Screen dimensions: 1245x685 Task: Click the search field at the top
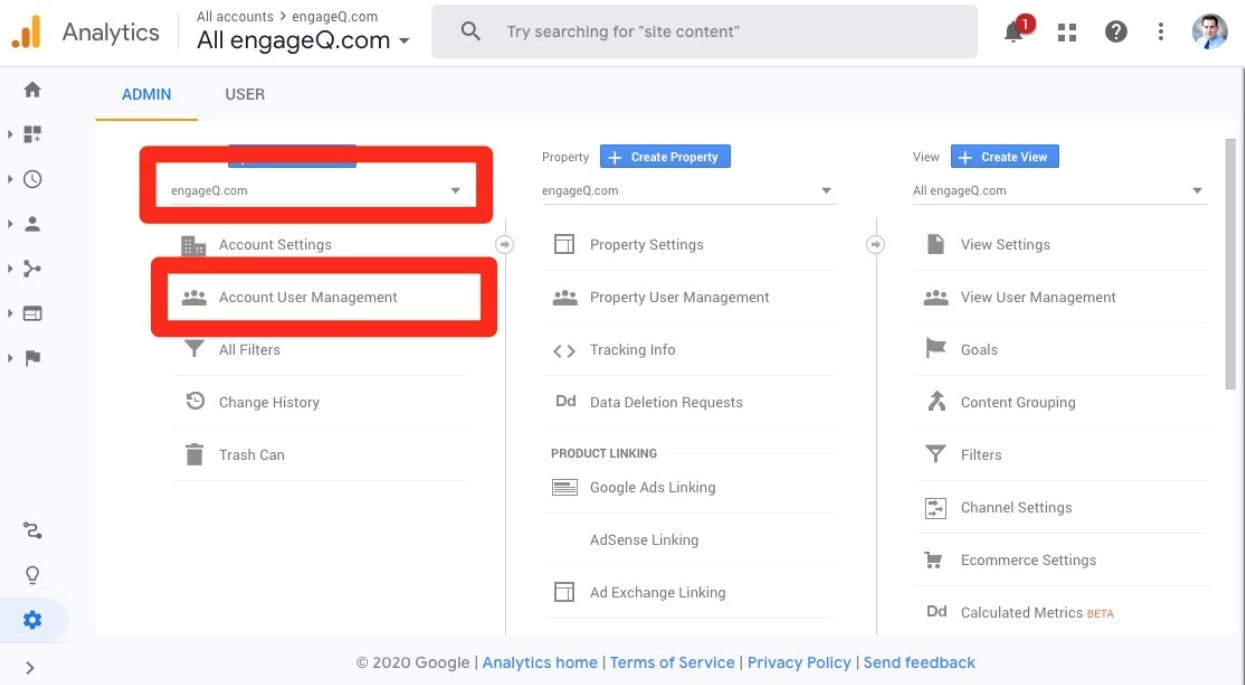(704, 32)
